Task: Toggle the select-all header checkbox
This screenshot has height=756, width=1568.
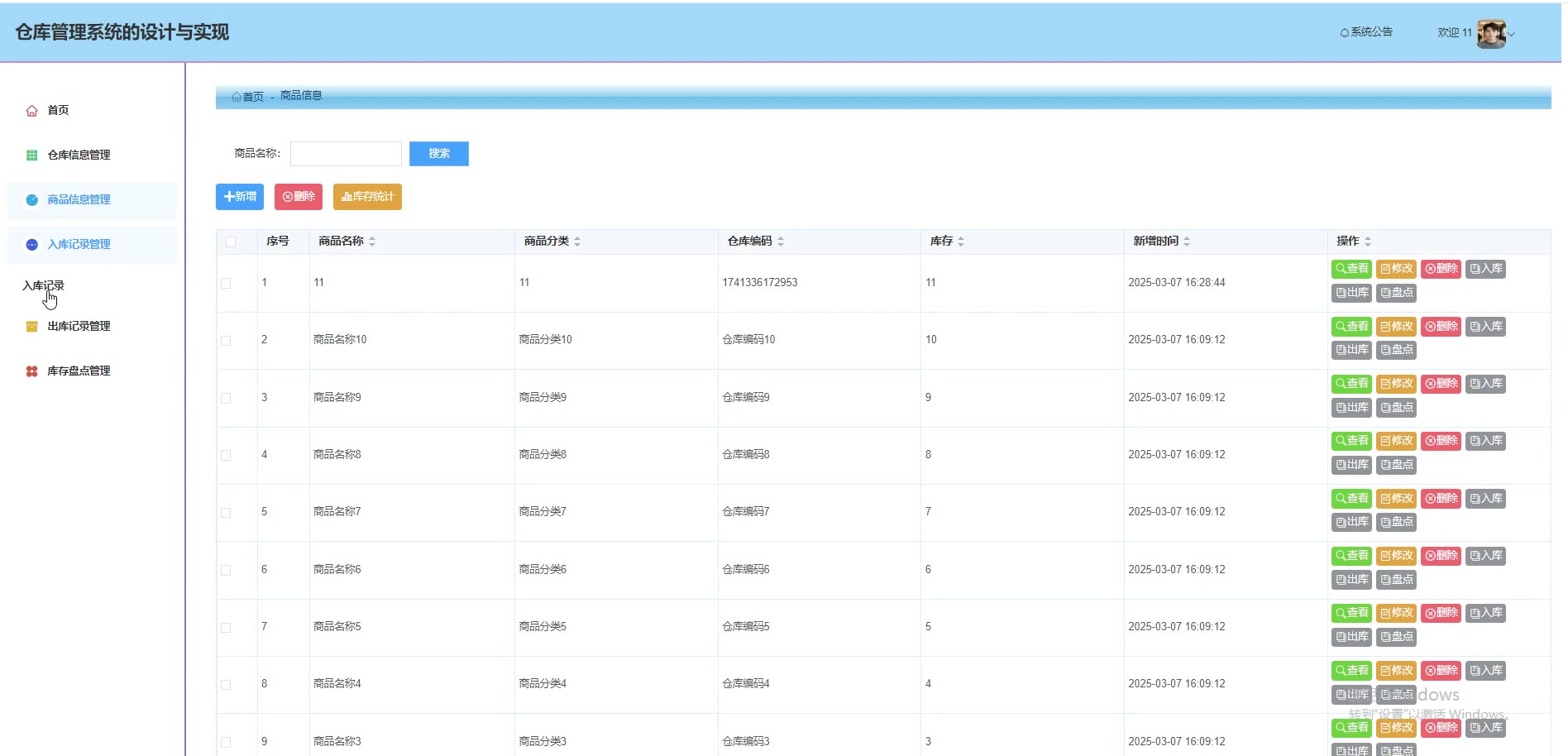Action: (x=231, y=242)
